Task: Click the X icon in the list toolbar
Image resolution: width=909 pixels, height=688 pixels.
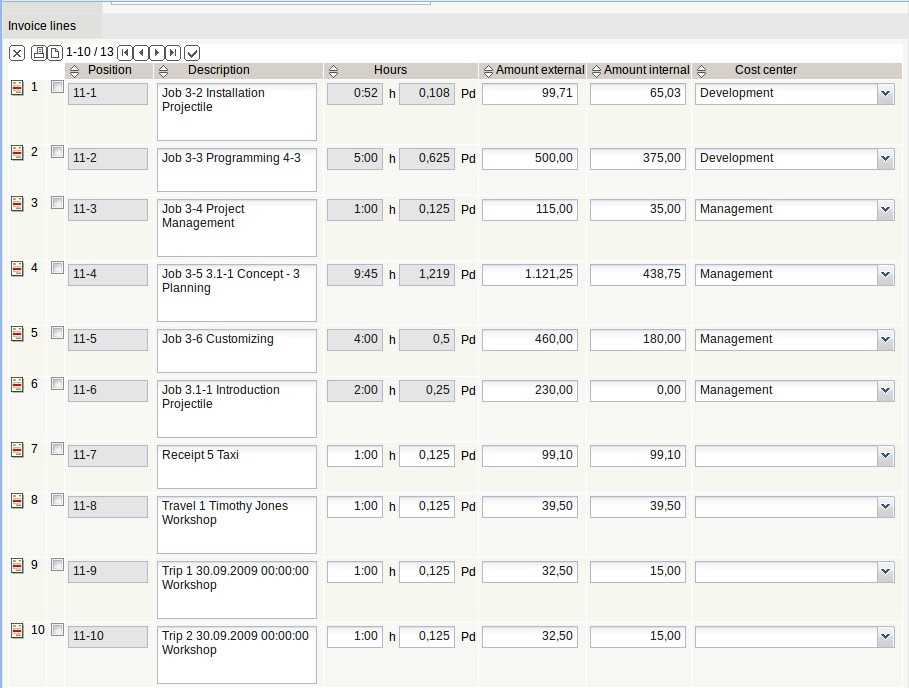Action: pos(17,53)
